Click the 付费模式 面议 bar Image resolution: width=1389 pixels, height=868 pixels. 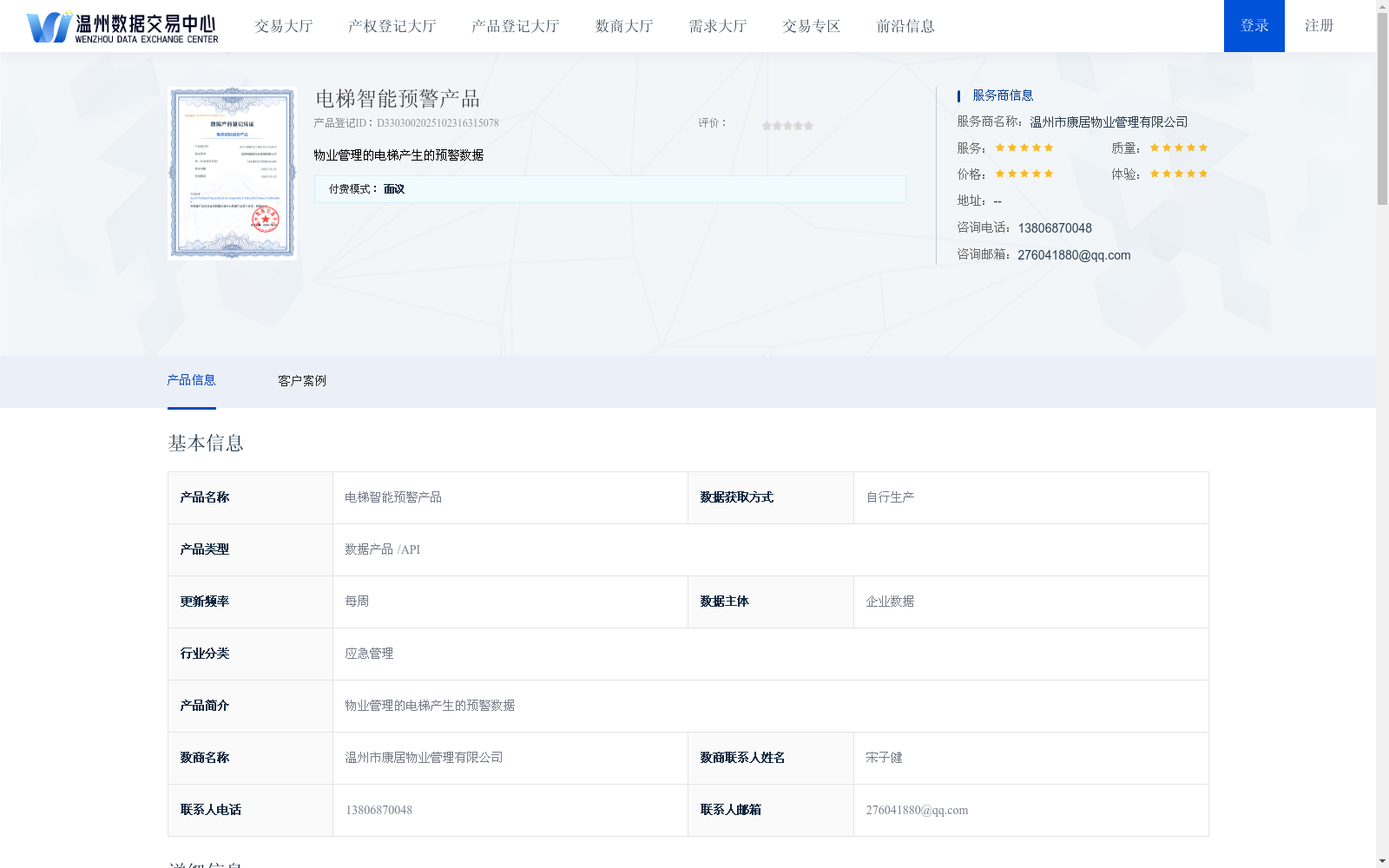point(609,189)
